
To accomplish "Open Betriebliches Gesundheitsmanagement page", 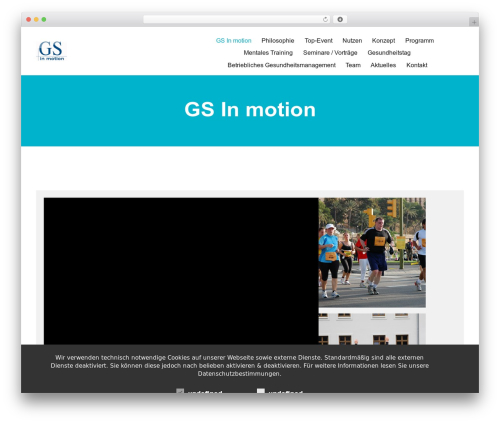I will click(281, 65).
